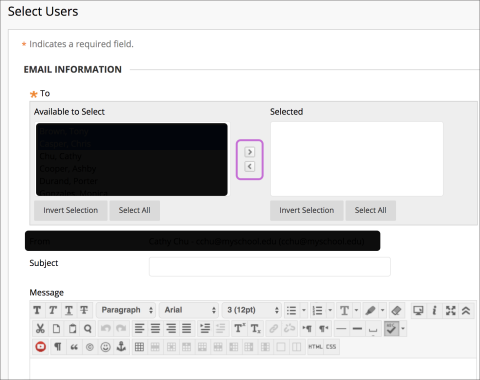Click the Undo arrow icon
This screenshot has height=380, width=480.
pos(106,329)
